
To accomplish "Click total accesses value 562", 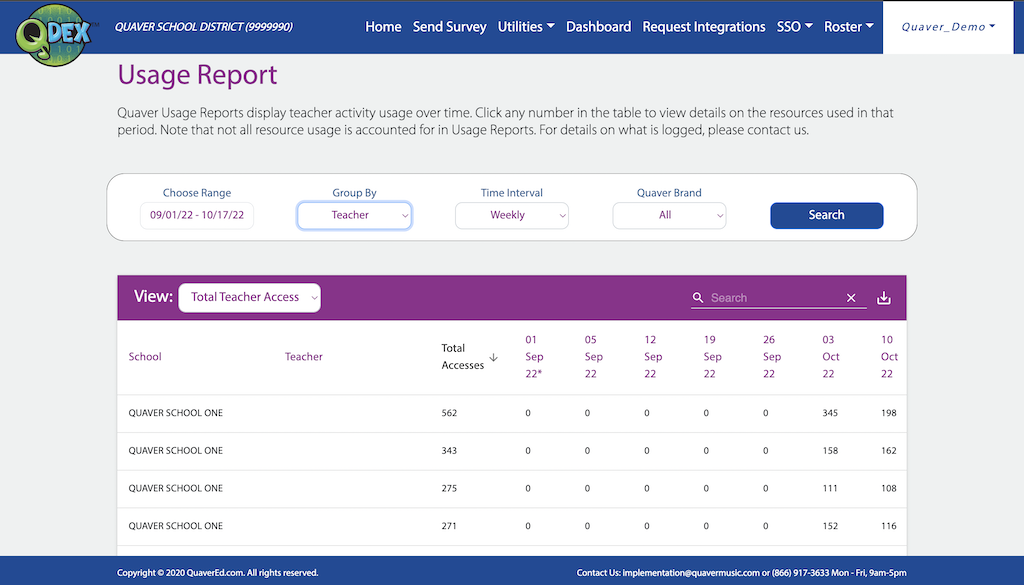I will pos(449,413).
